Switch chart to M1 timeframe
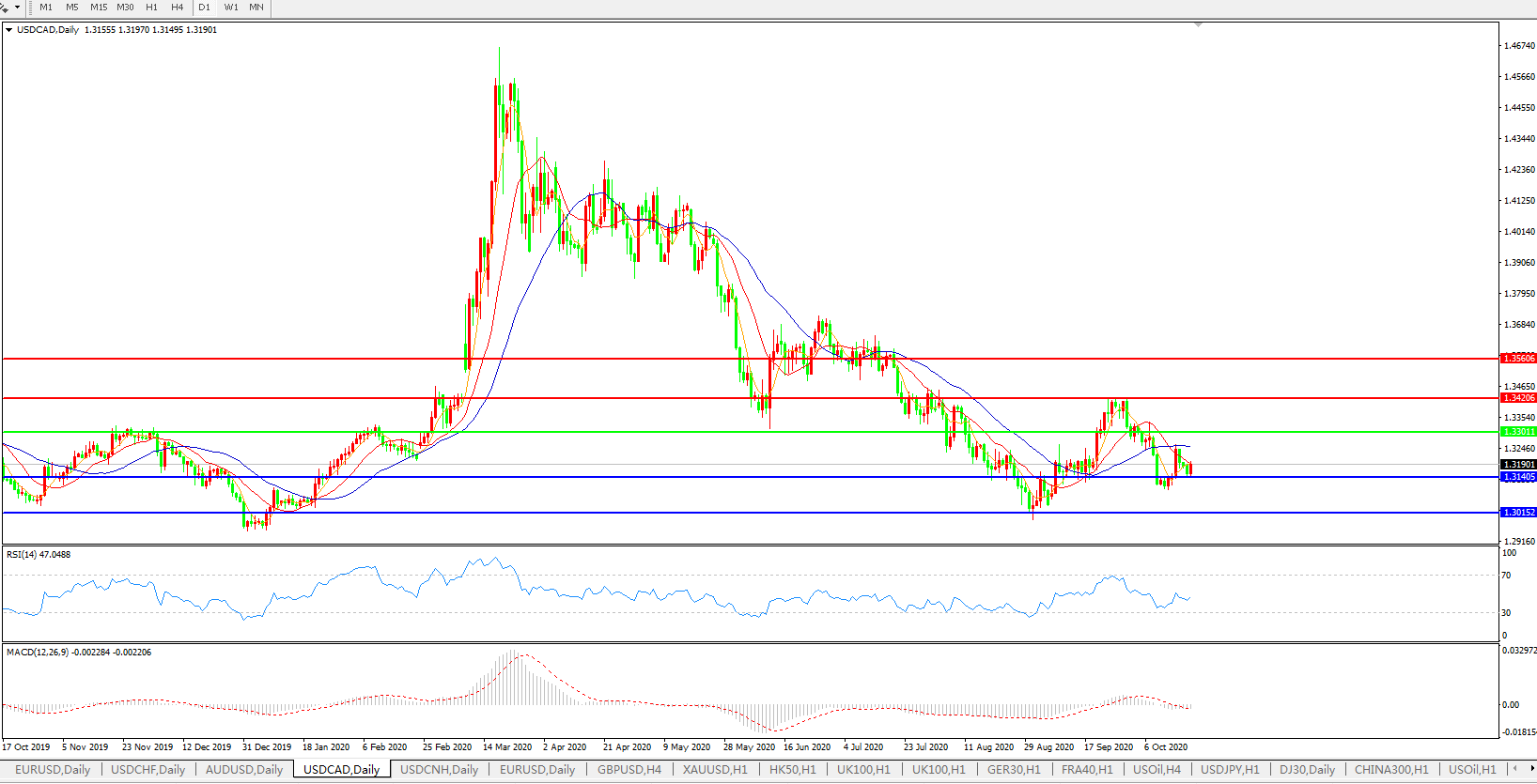This screenshot has height=784, width=1537. pos(46,8)
